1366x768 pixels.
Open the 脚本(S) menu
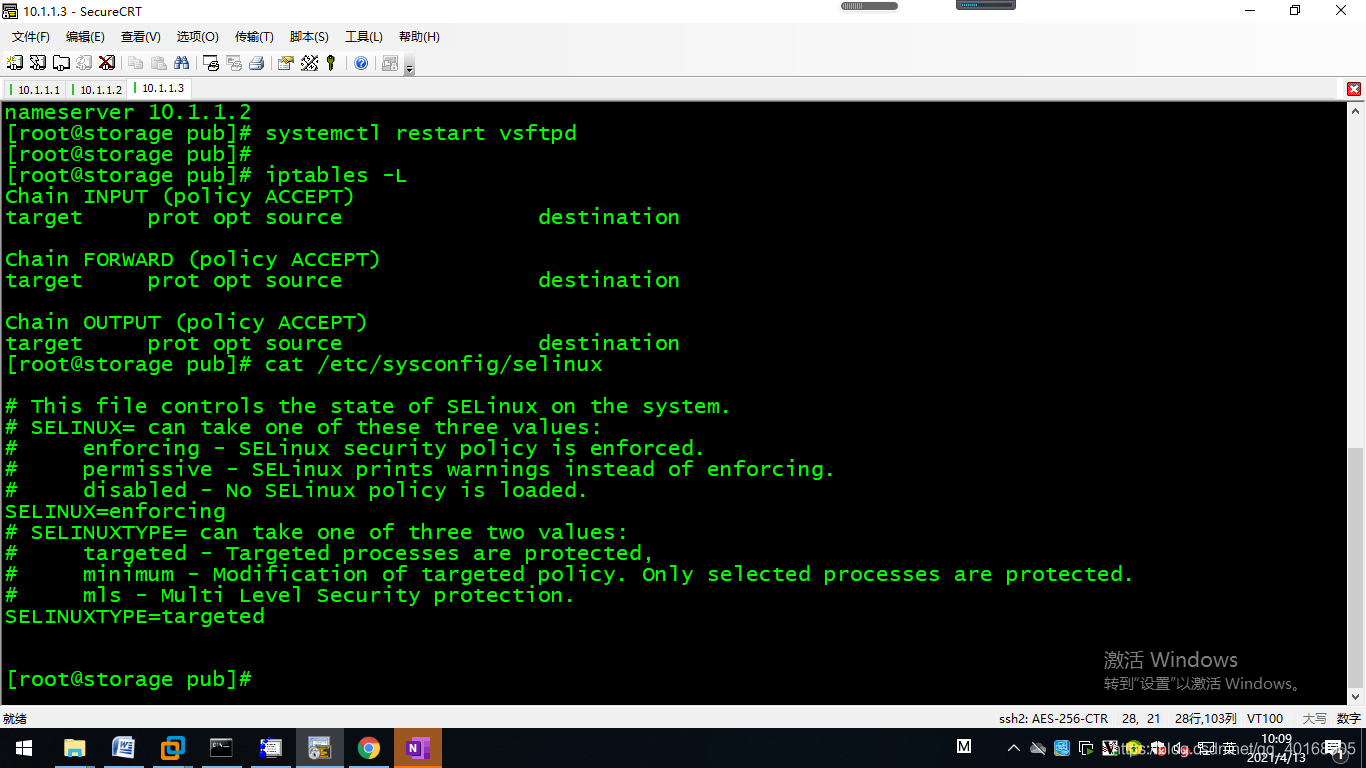coord(309,37)
